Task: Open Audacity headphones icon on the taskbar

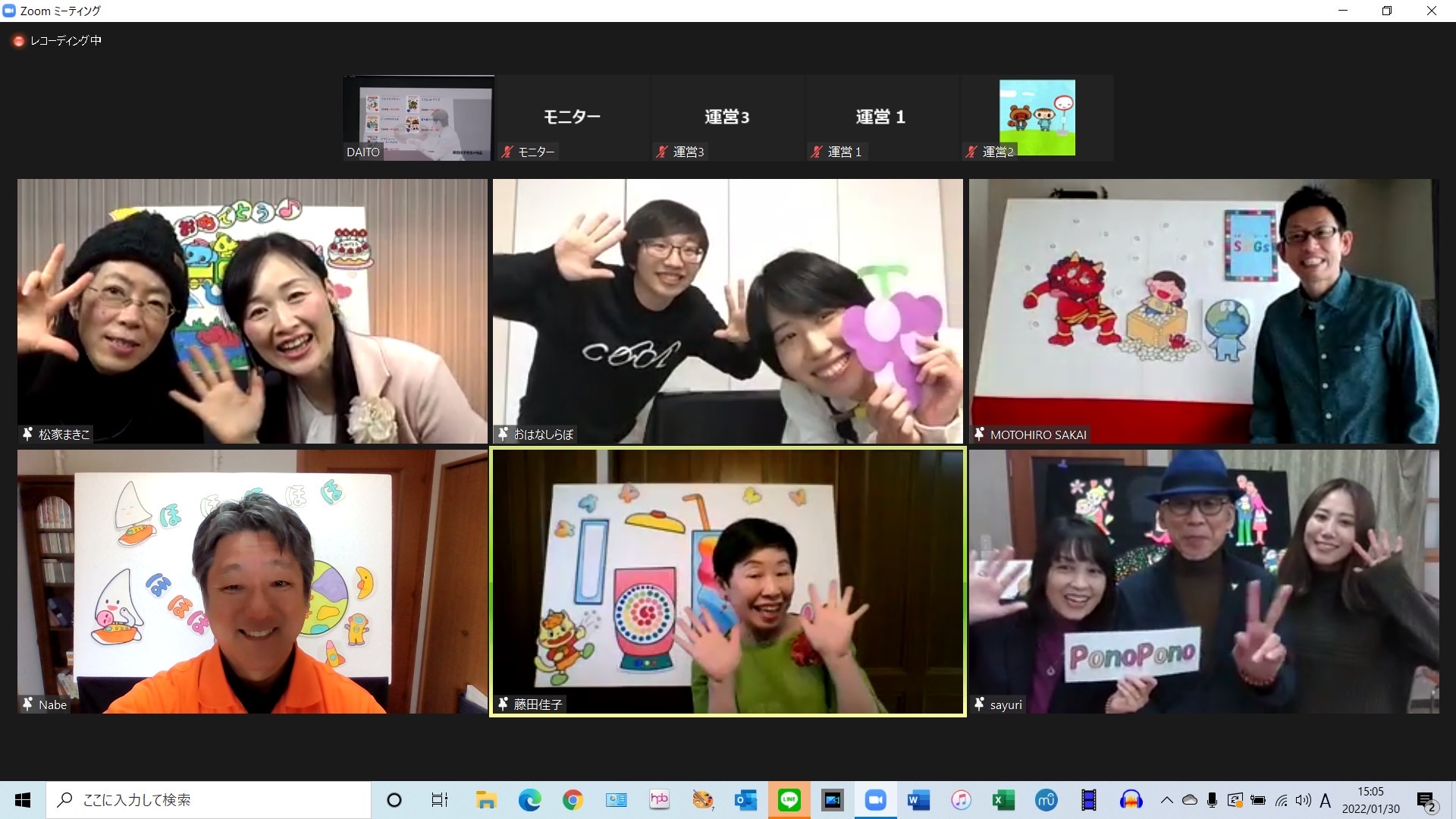Action: [x=1131, y=800]
